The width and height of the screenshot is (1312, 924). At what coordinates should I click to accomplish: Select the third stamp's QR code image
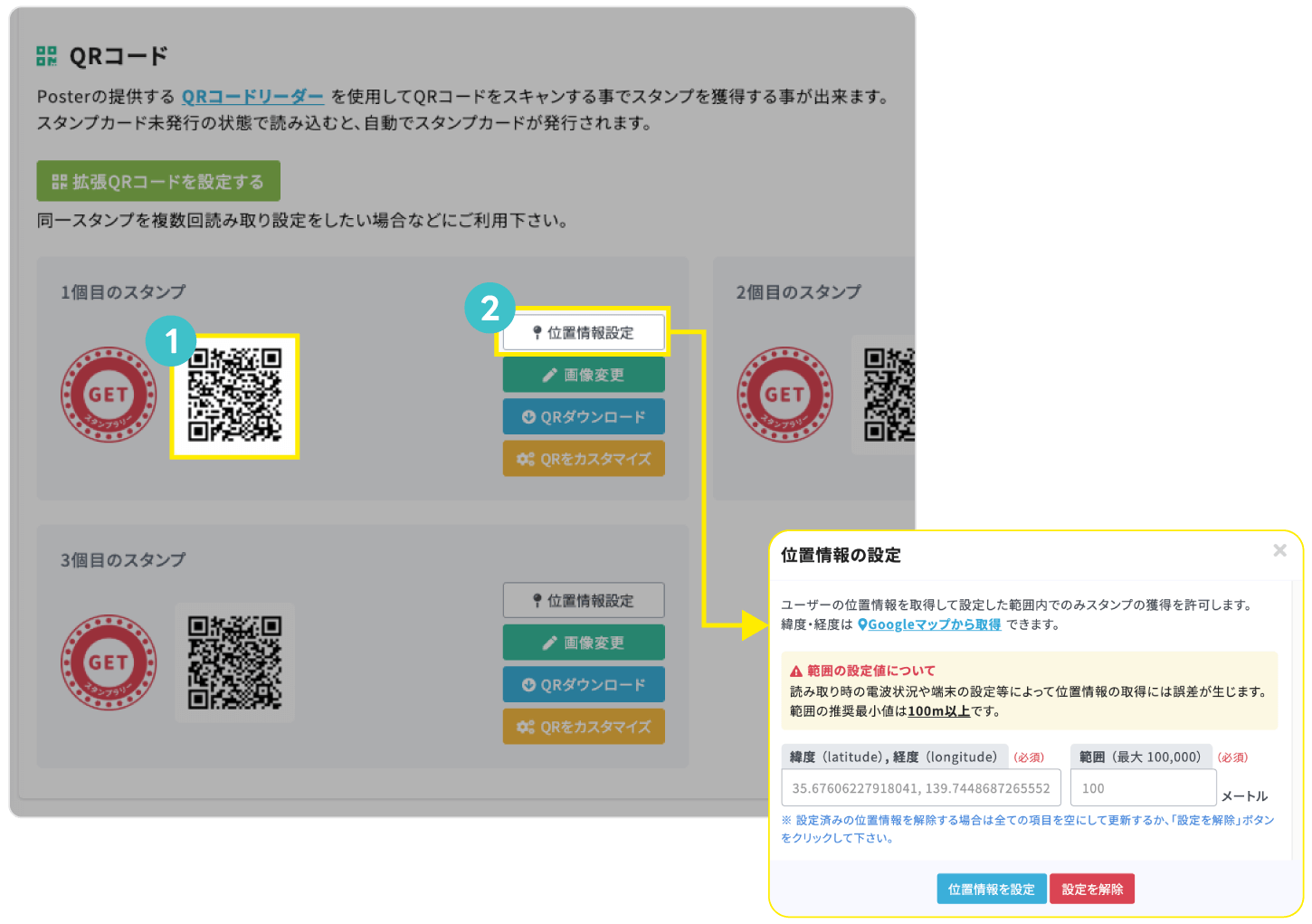click(x=234, y=662)
